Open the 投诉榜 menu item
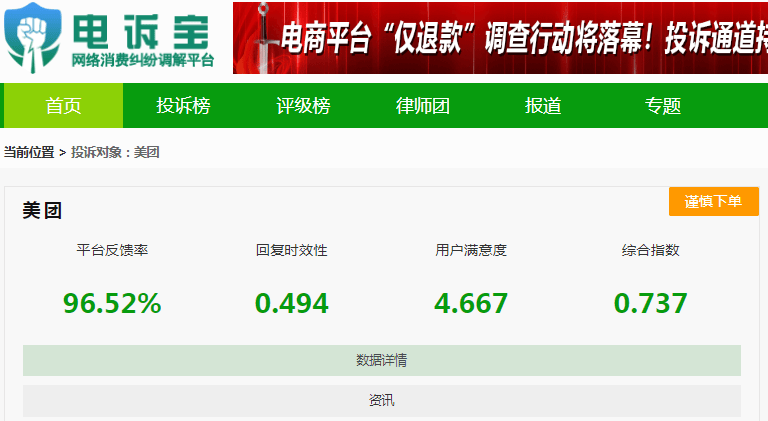 point(183,106)
